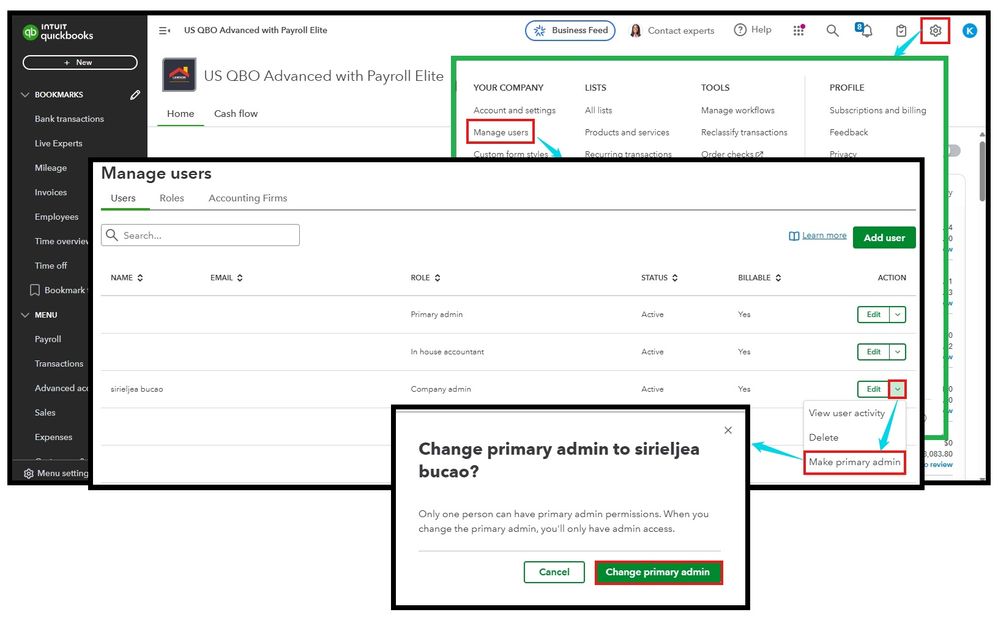998x620 pixels.
Task: Confirm with Change primary admin button
Action: (657, 572)
